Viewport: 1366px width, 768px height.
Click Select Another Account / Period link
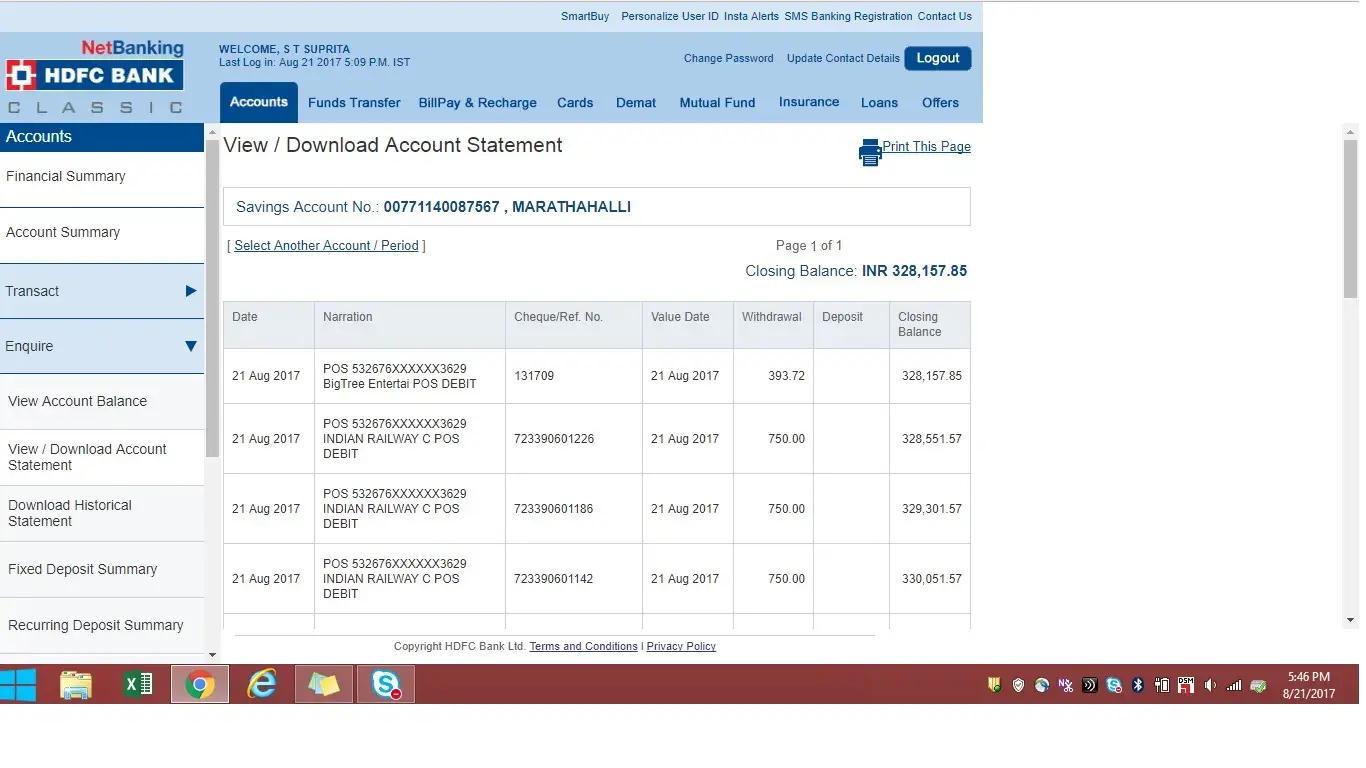tap(326, 246)
